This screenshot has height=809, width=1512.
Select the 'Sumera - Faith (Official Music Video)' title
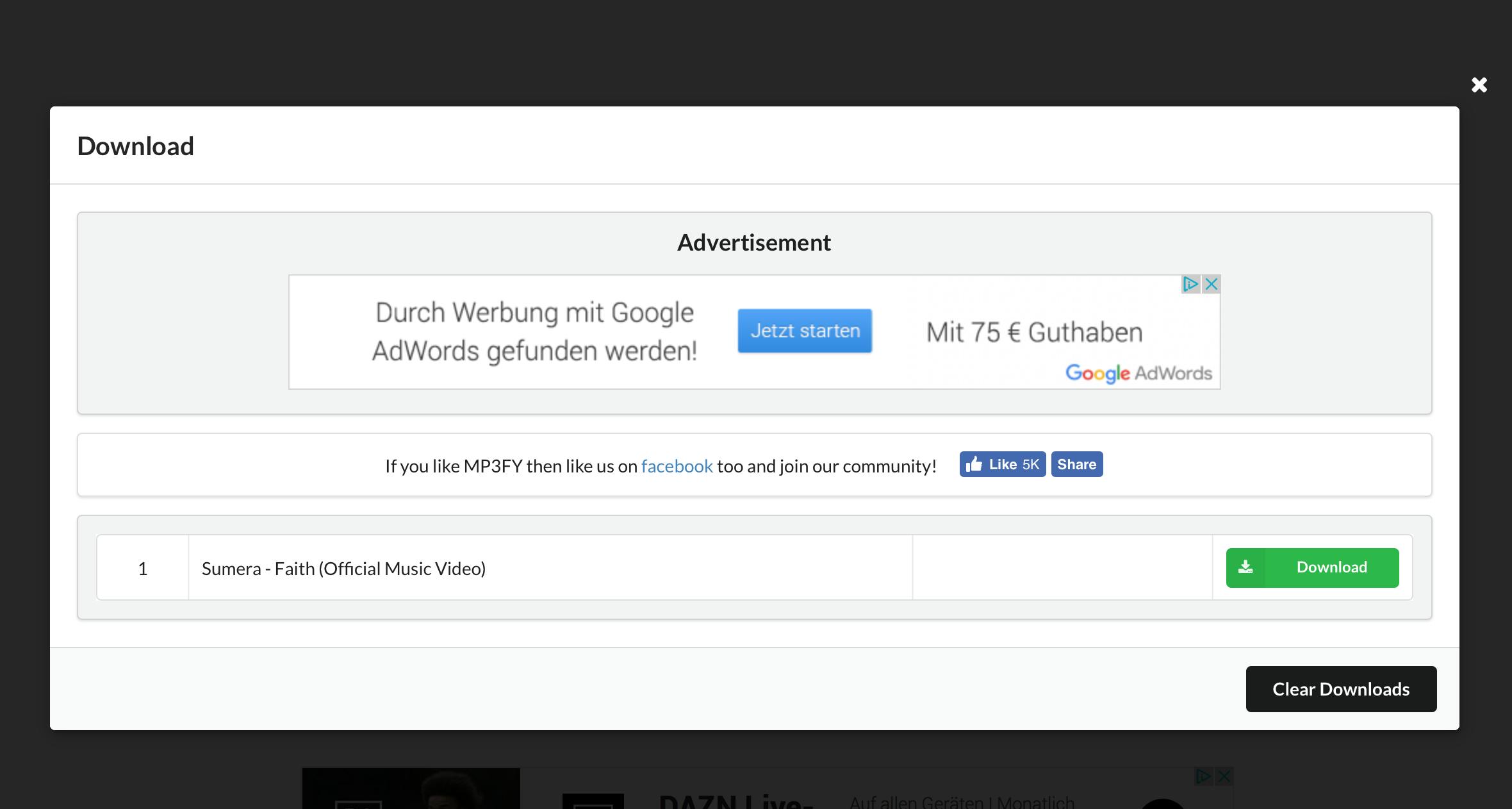point(343,569)
